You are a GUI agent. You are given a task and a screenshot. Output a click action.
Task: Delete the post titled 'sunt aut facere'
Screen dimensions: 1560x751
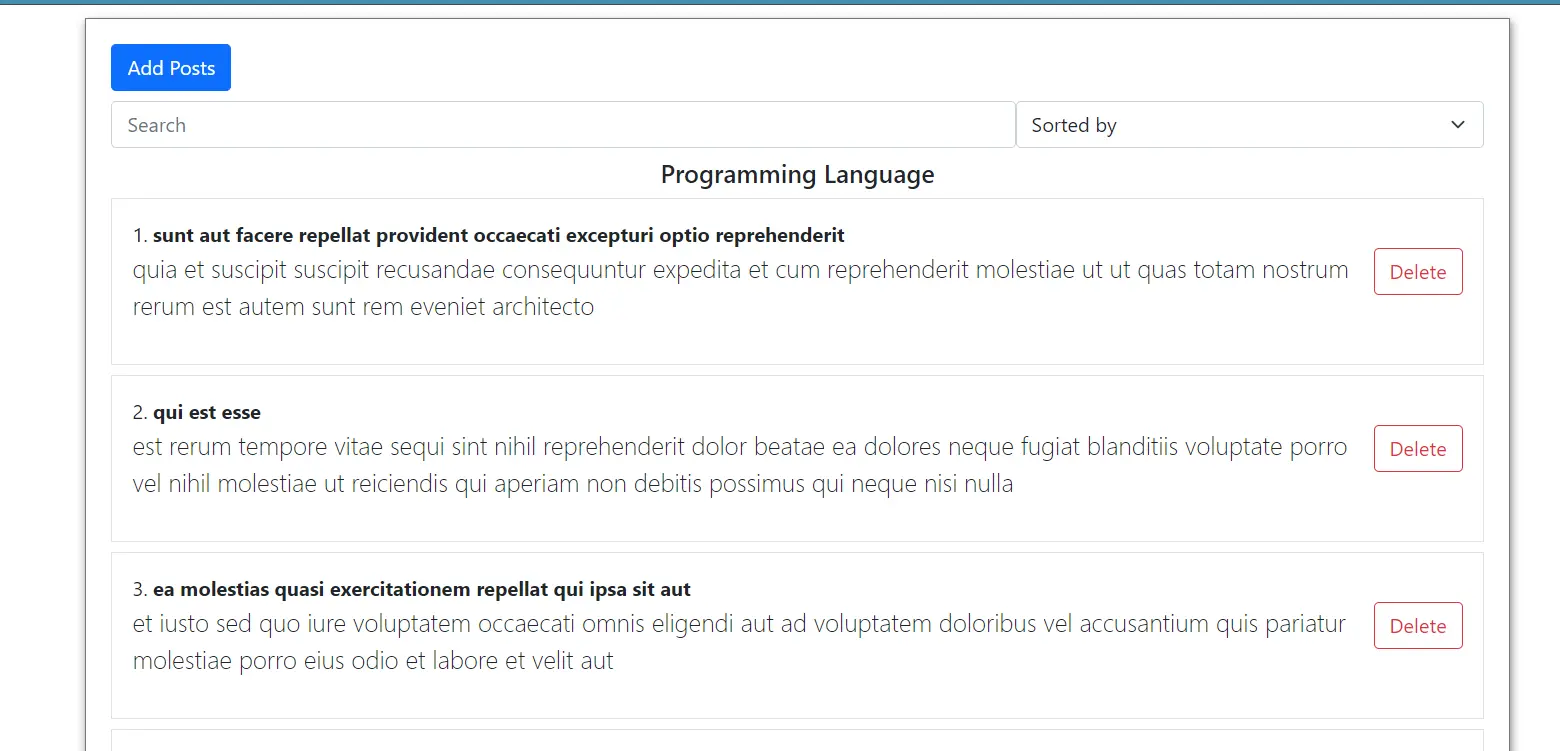tap(1417, 272)
